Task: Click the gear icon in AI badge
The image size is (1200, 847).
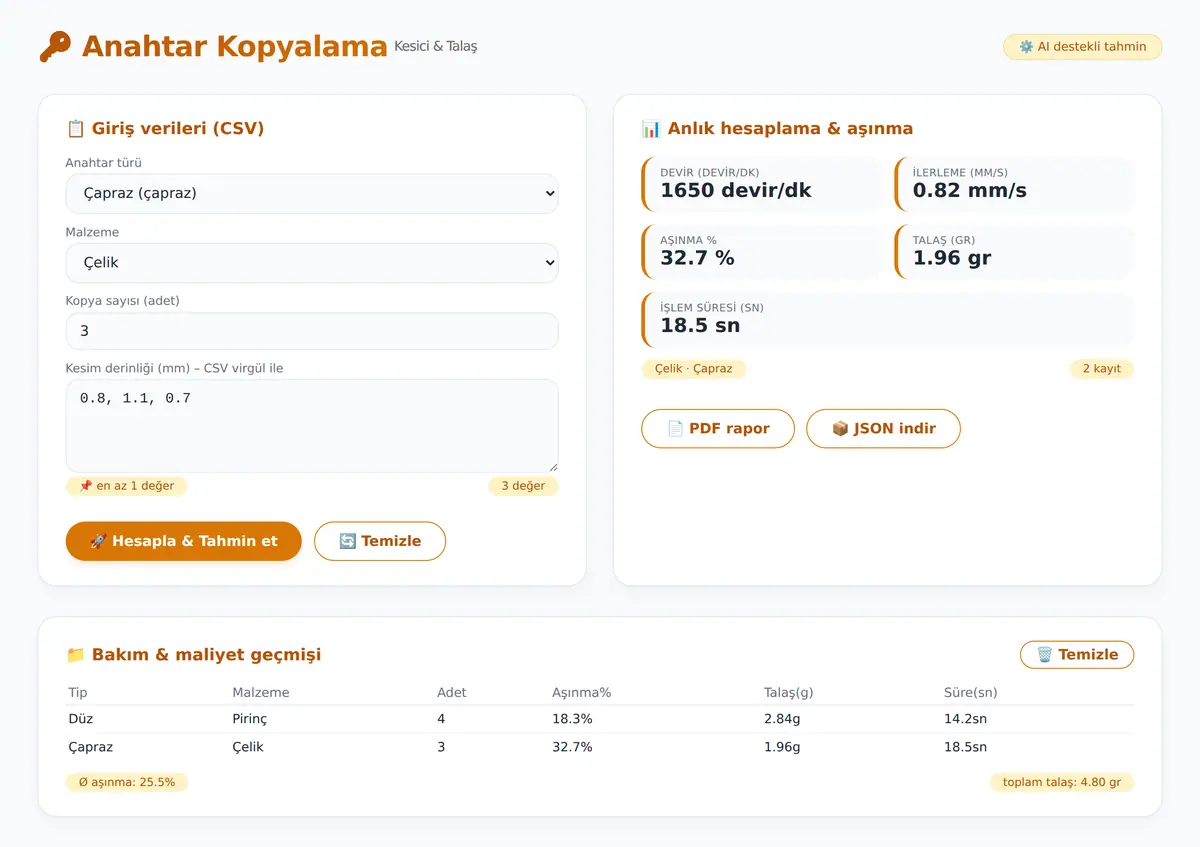Action: click(1026, 47)
